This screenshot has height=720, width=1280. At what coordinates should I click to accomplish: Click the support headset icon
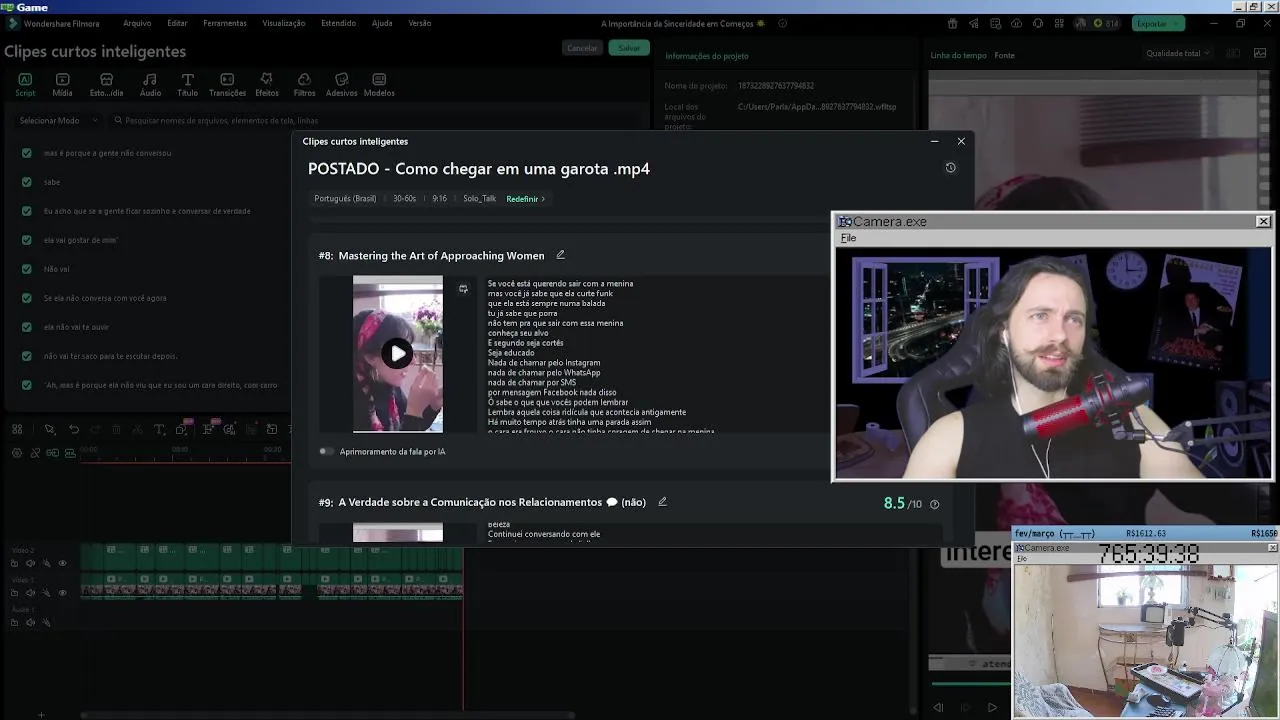pos(1038,24)
